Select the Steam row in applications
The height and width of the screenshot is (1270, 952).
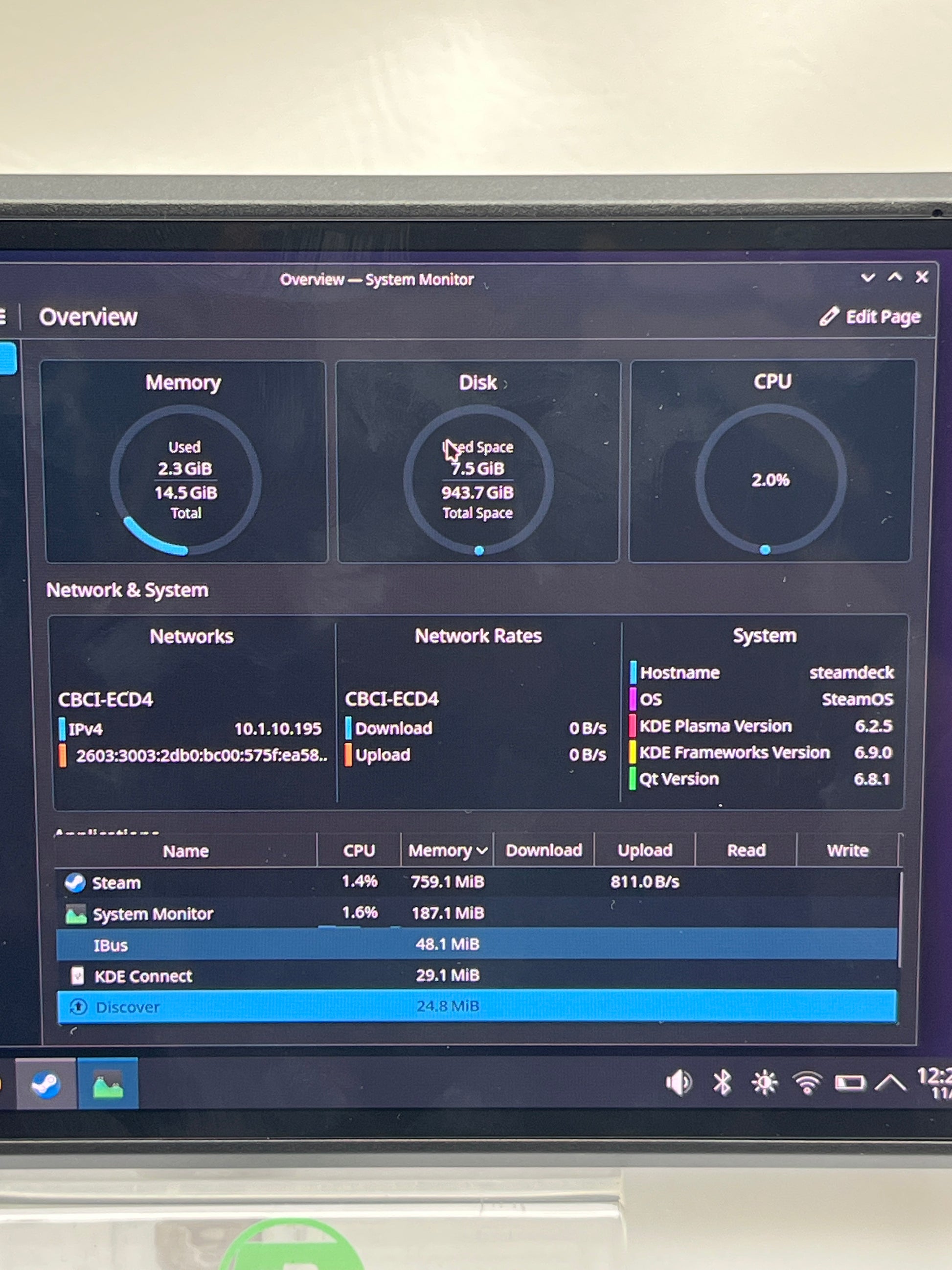[116, 882]
